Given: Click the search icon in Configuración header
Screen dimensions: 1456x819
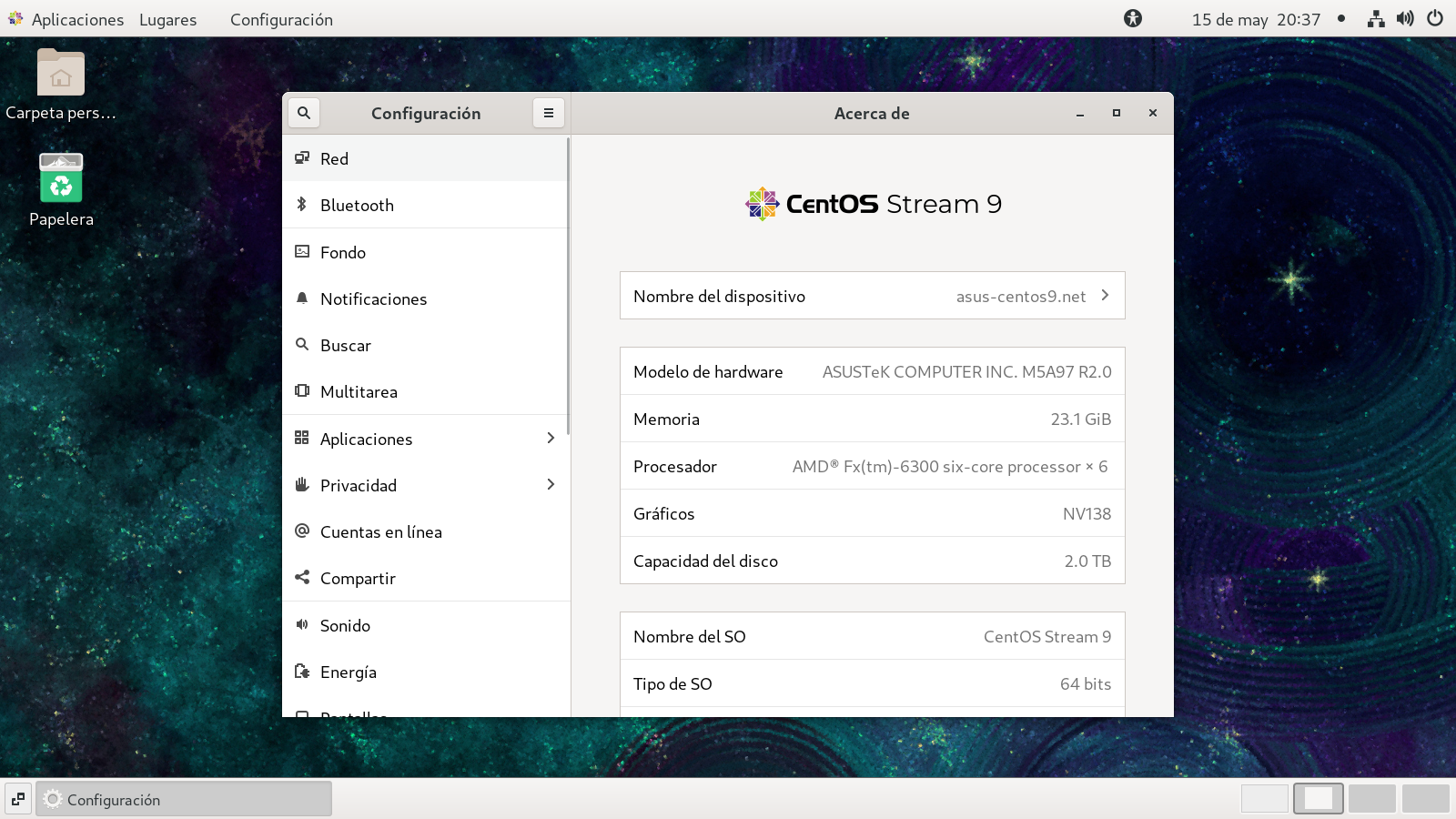Looking at the screenshot, I should click(x=304, y=113).
